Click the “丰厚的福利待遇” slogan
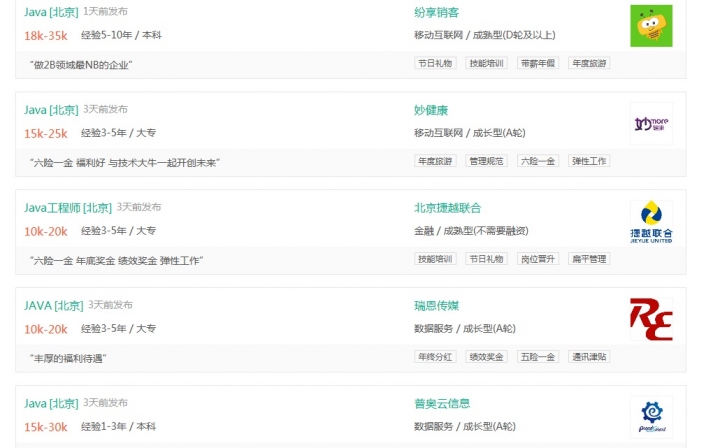The width and height of the screenshot is (720, 448). click(x=68, y=358)
